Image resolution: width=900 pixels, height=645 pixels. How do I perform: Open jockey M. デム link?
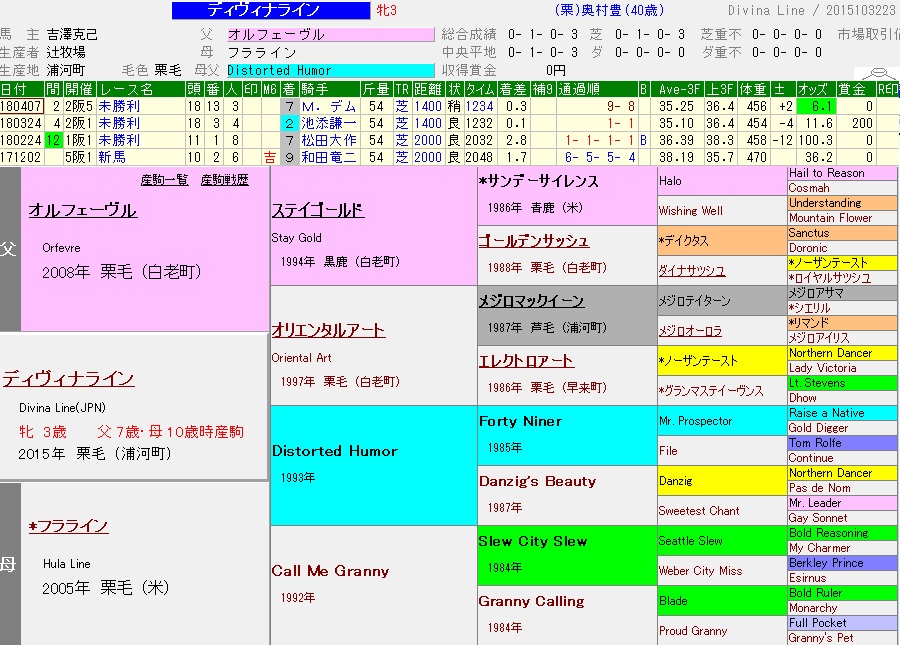point(329,106)
